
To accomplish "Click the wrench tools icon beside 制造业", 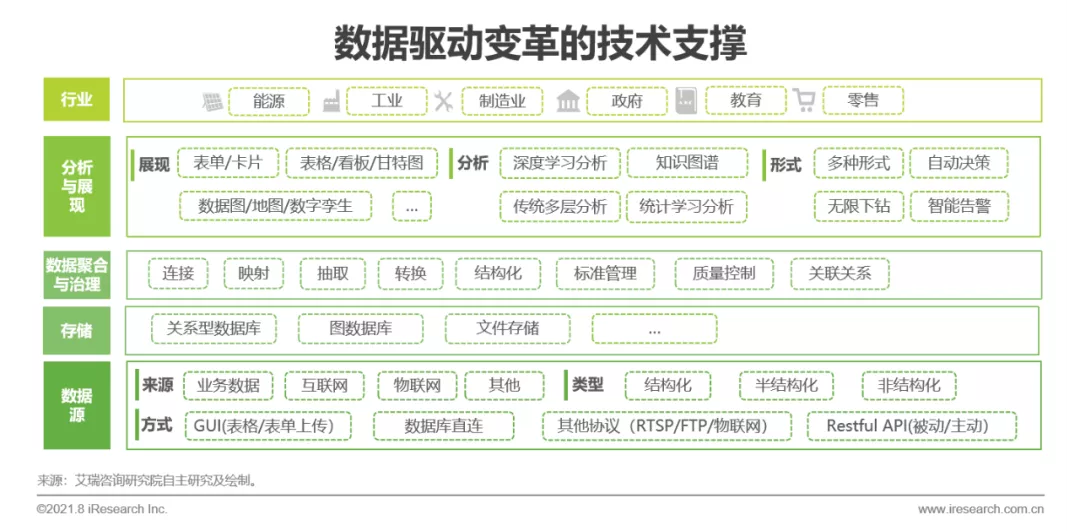I will 442,102.
